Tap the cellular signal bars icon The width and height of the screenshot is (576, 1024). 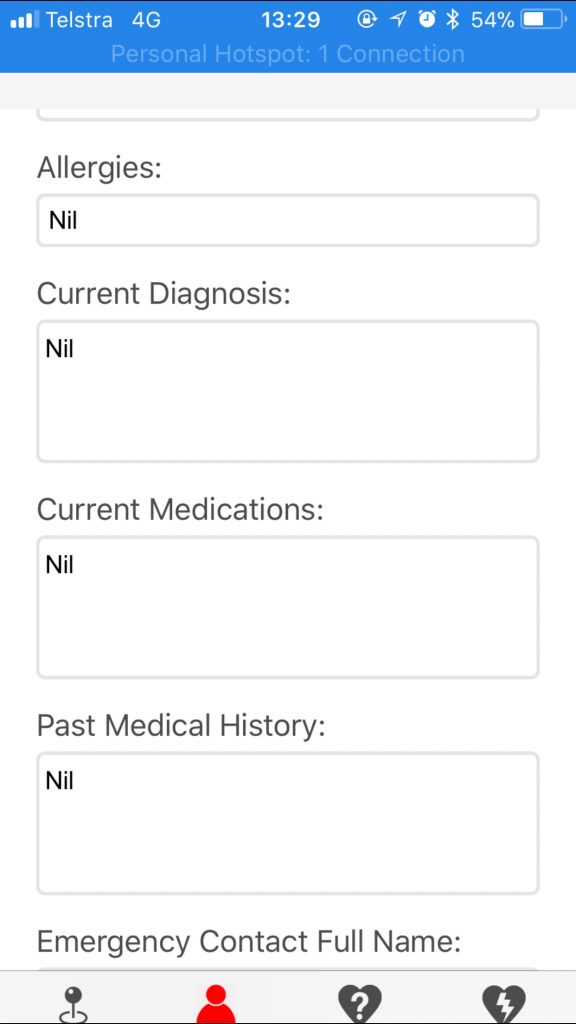click(x=25, y=20)
